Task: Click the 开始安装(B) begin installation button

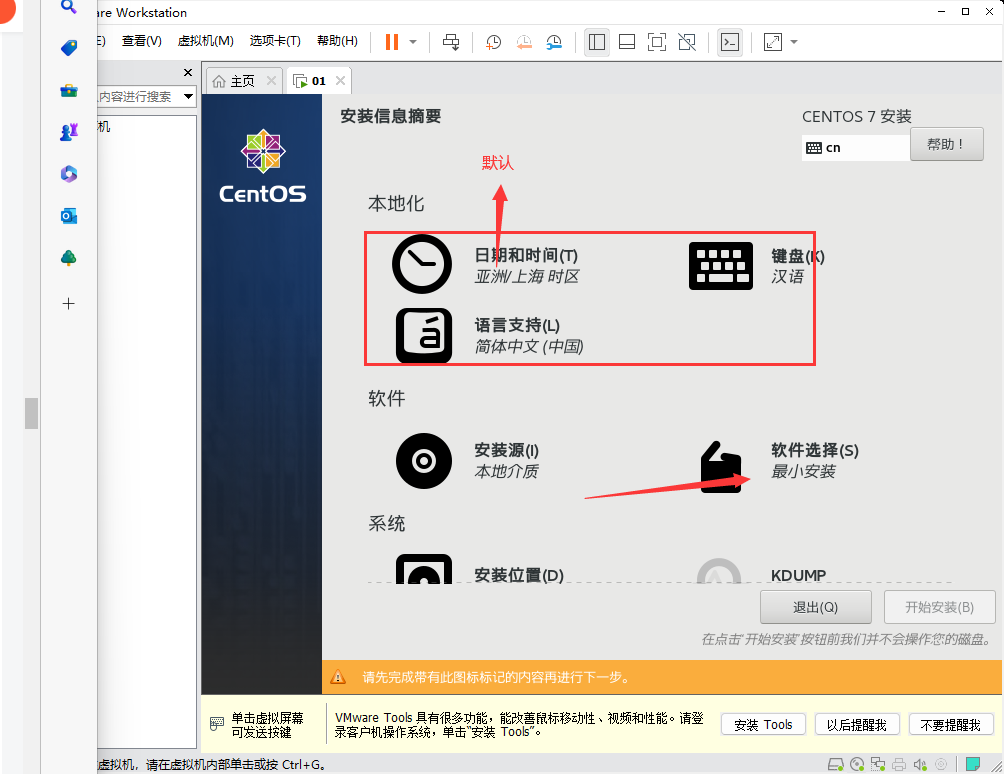Action: click(939, 607)
